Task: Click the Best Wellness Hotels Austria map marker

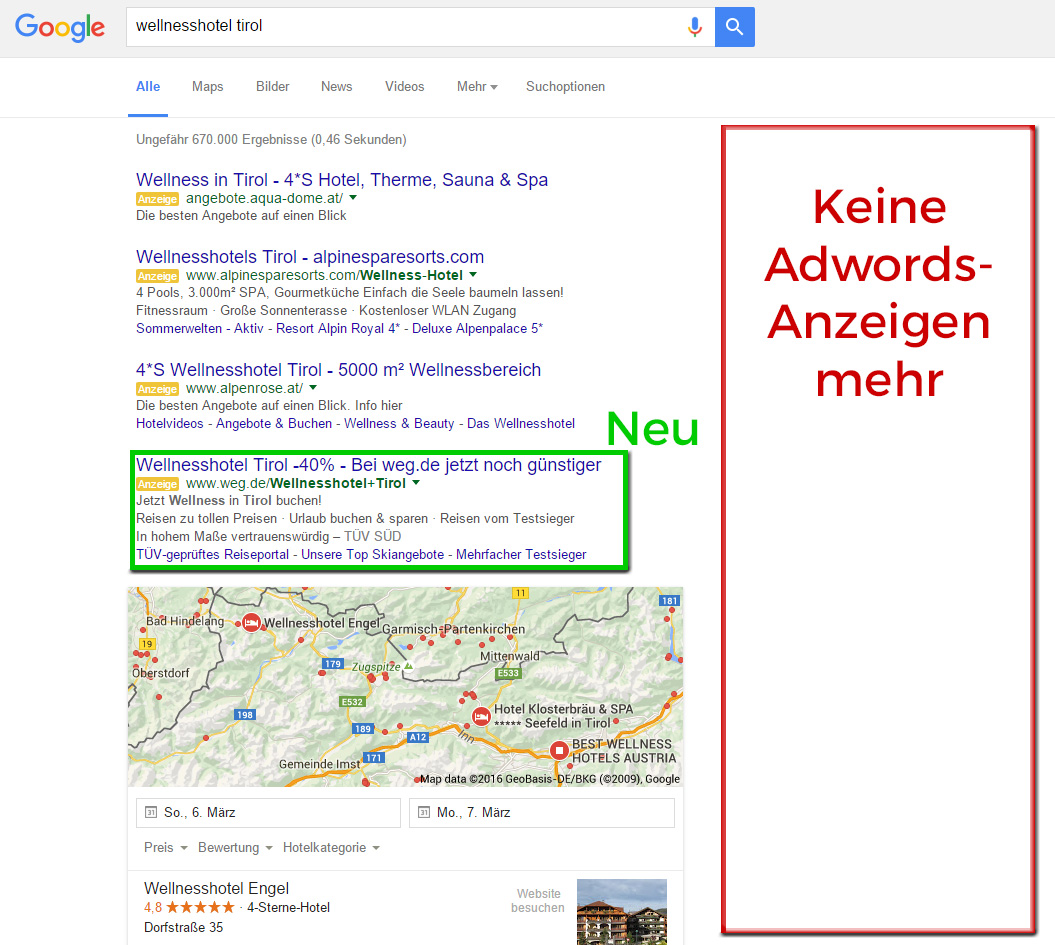Action: [x=559, y=750]
